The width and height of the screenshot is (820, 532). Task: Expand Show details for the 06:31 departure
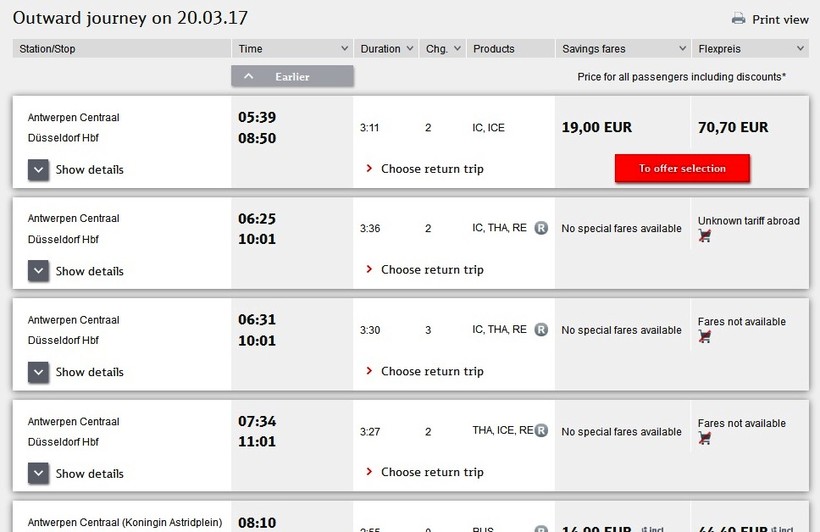[x=39, y=372]
